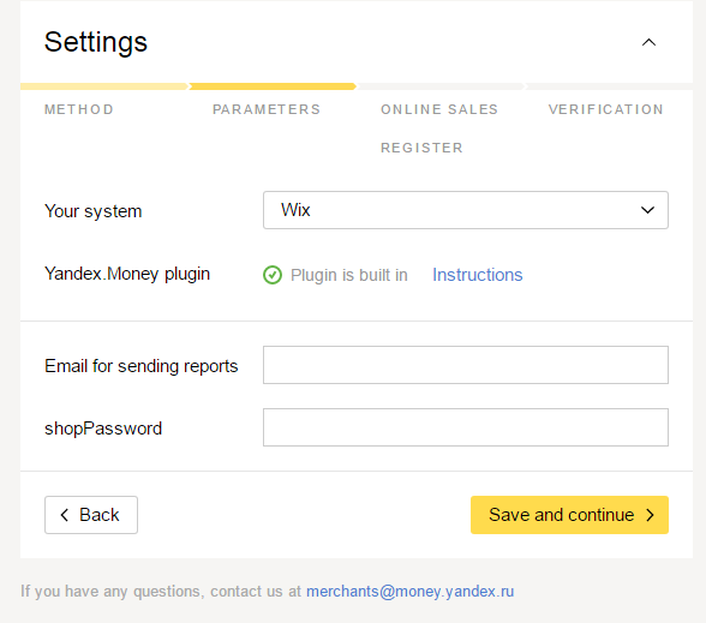
Task: Focus the shopPassword input field
Action: [466, 427]
